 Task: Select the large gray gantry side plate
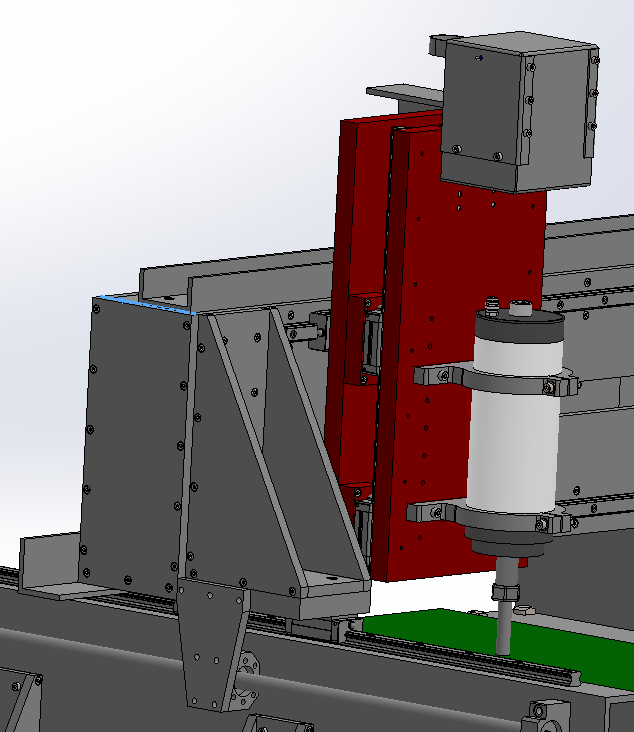pyautogui.click(x=130, y=440)
